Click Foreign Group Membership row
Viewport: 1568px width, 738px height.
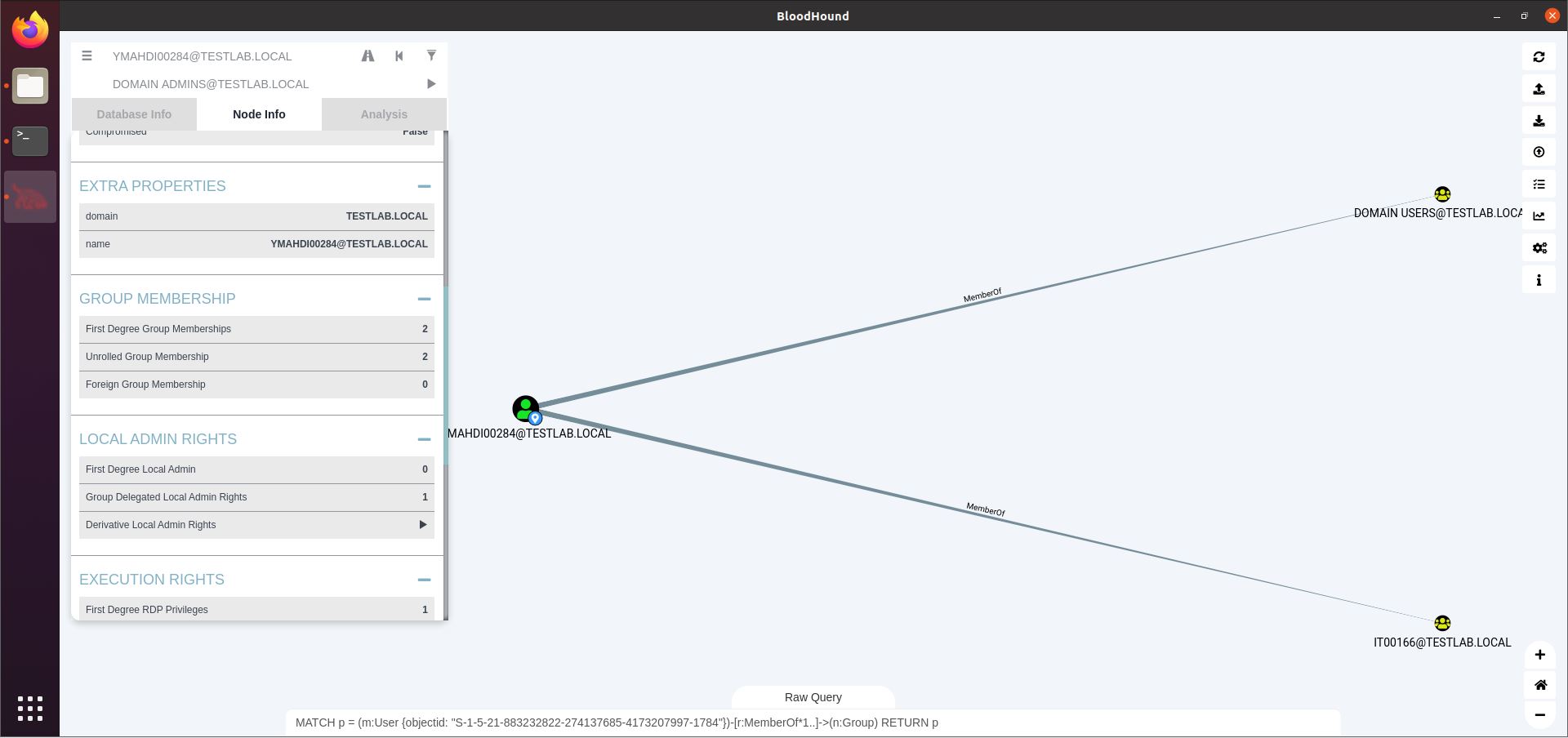click(256, 385)
